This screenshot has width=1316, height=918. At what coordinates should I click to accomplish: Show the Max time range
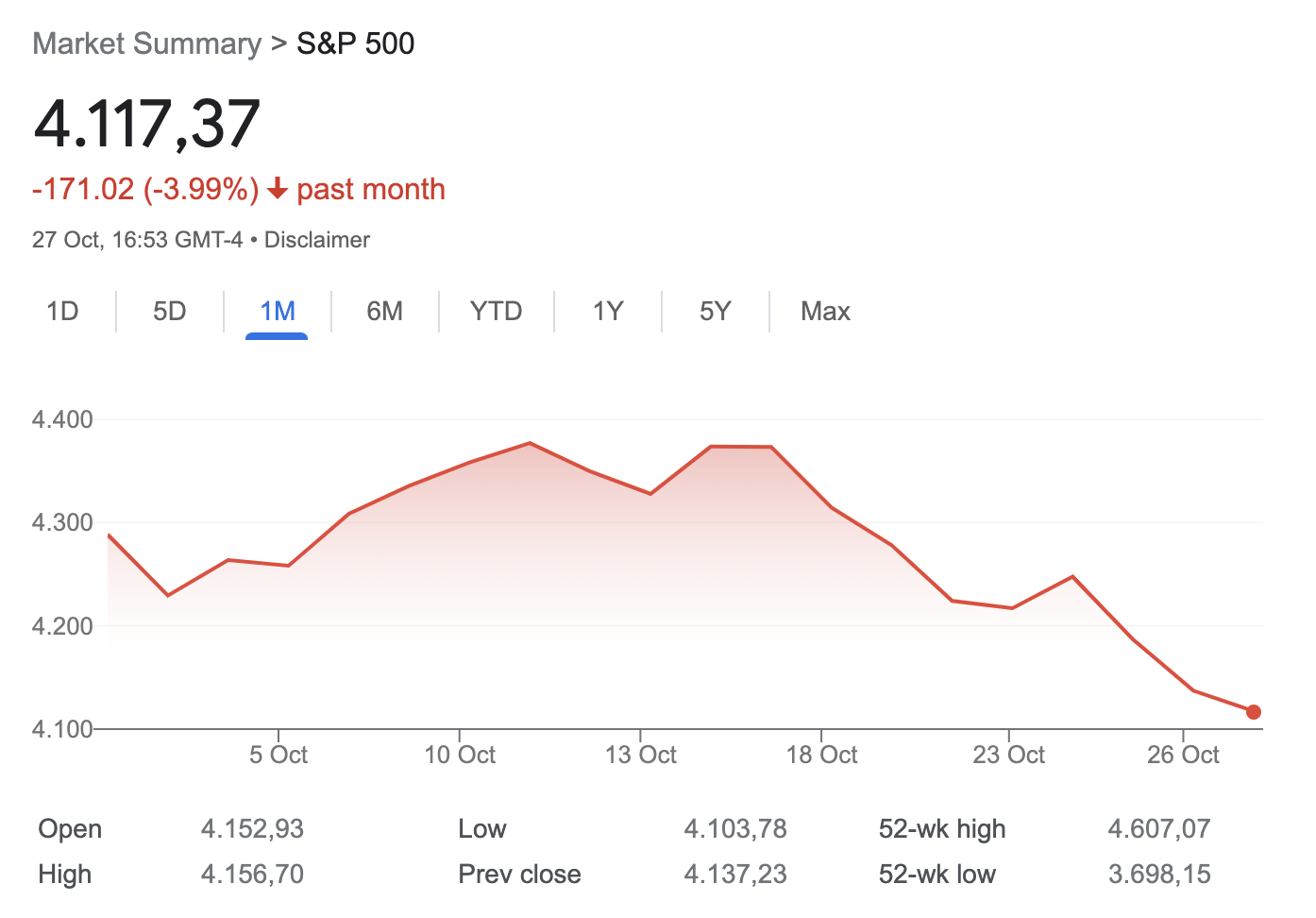(825, 312)
